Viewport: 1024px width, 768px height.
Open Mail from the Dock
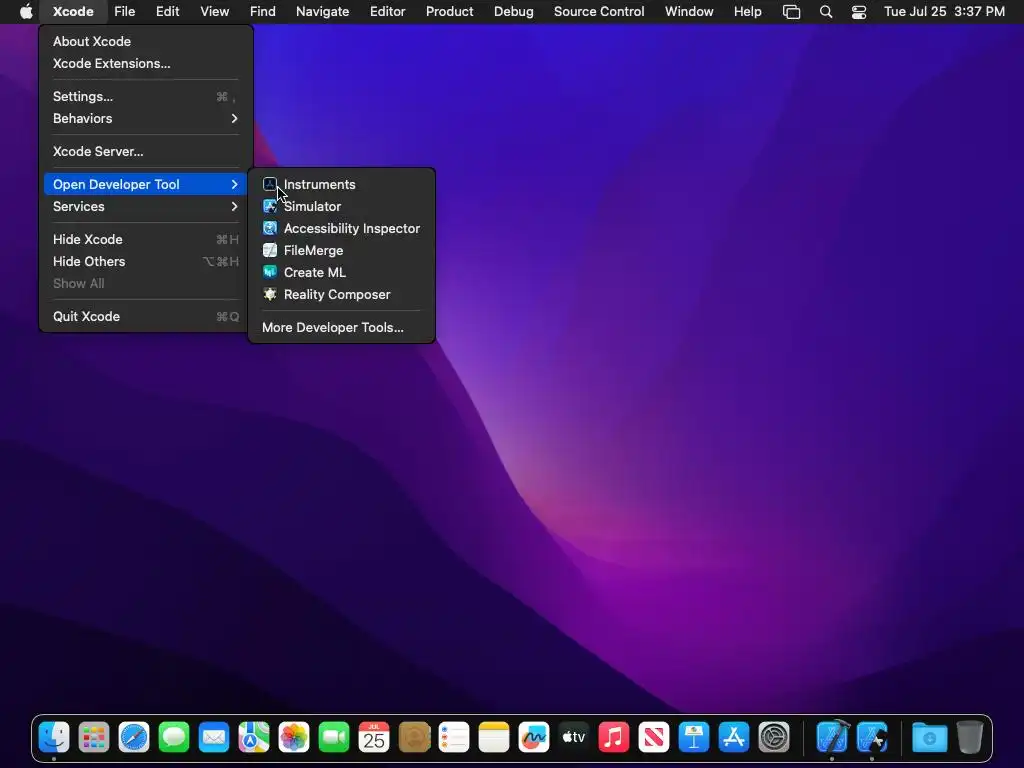point(214,738)
